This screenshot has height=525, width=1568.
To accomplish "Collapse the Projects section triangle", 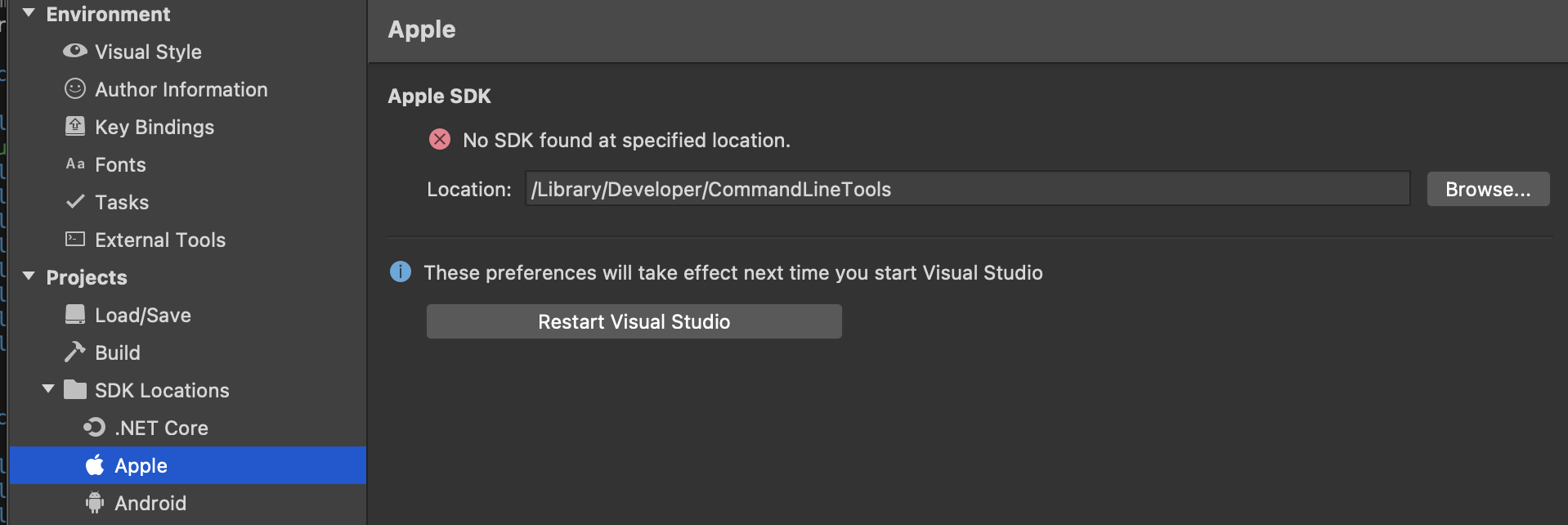I will [29, 276].
